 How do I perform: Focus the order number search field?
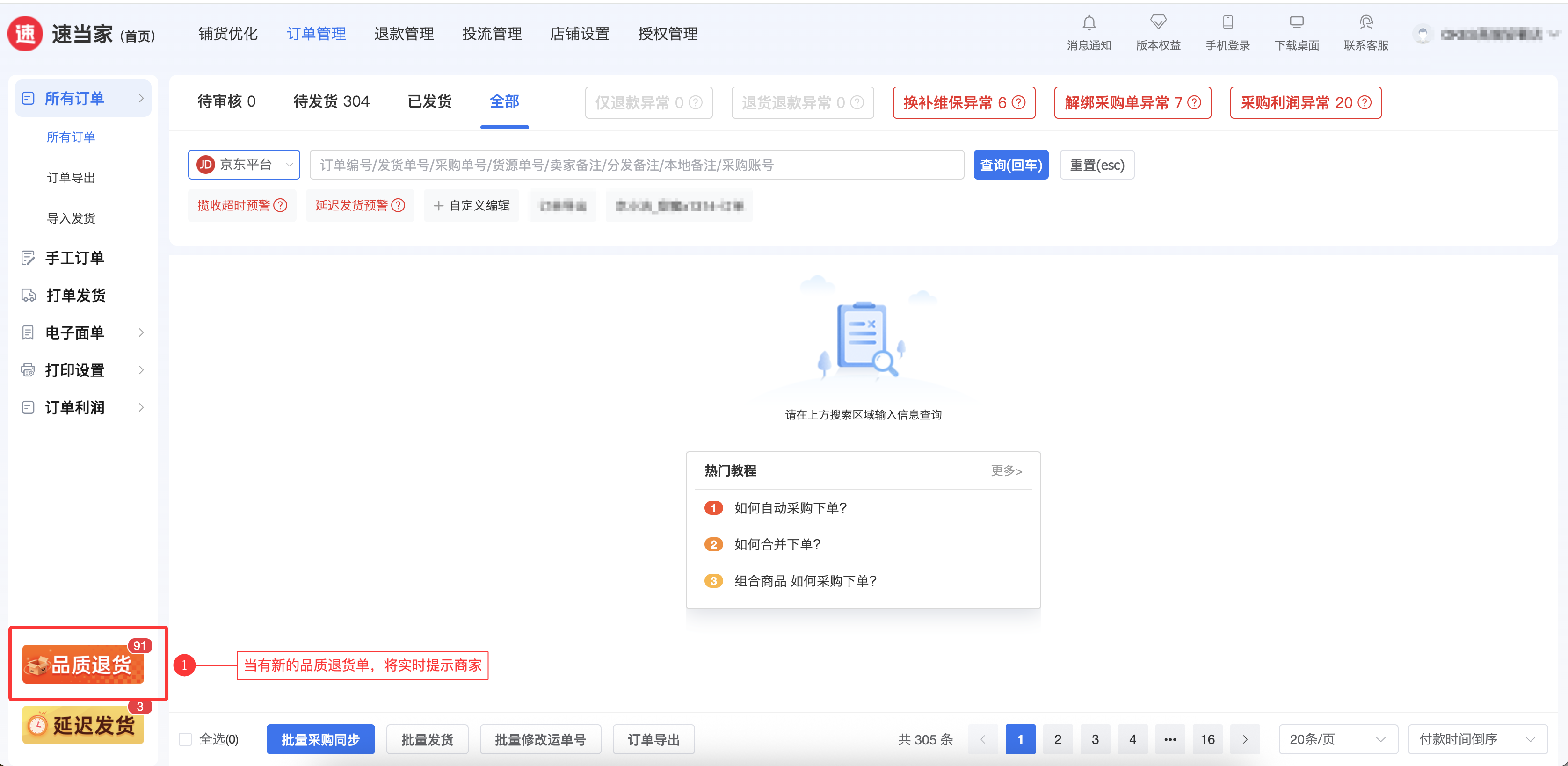636,165
